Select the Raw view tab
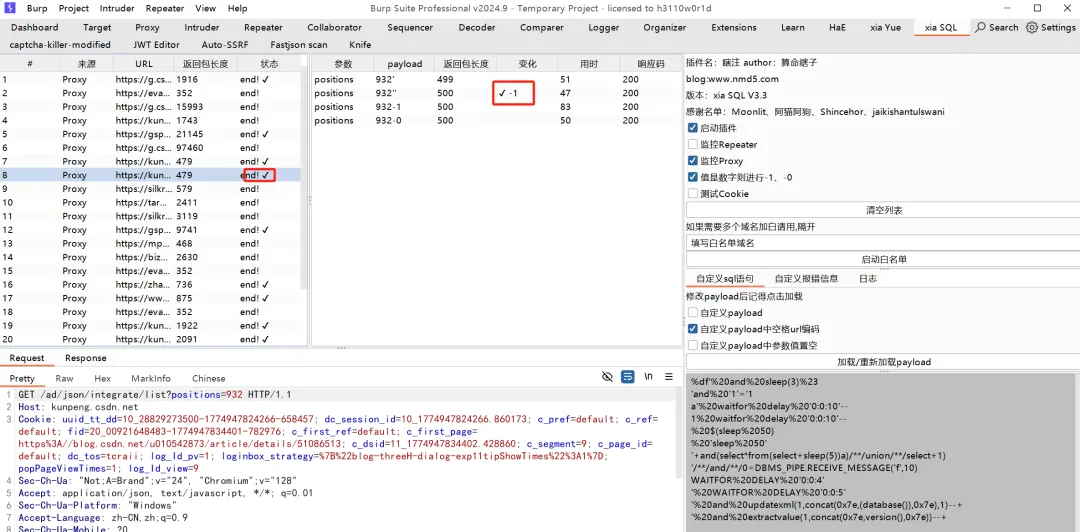 [64, 378]
